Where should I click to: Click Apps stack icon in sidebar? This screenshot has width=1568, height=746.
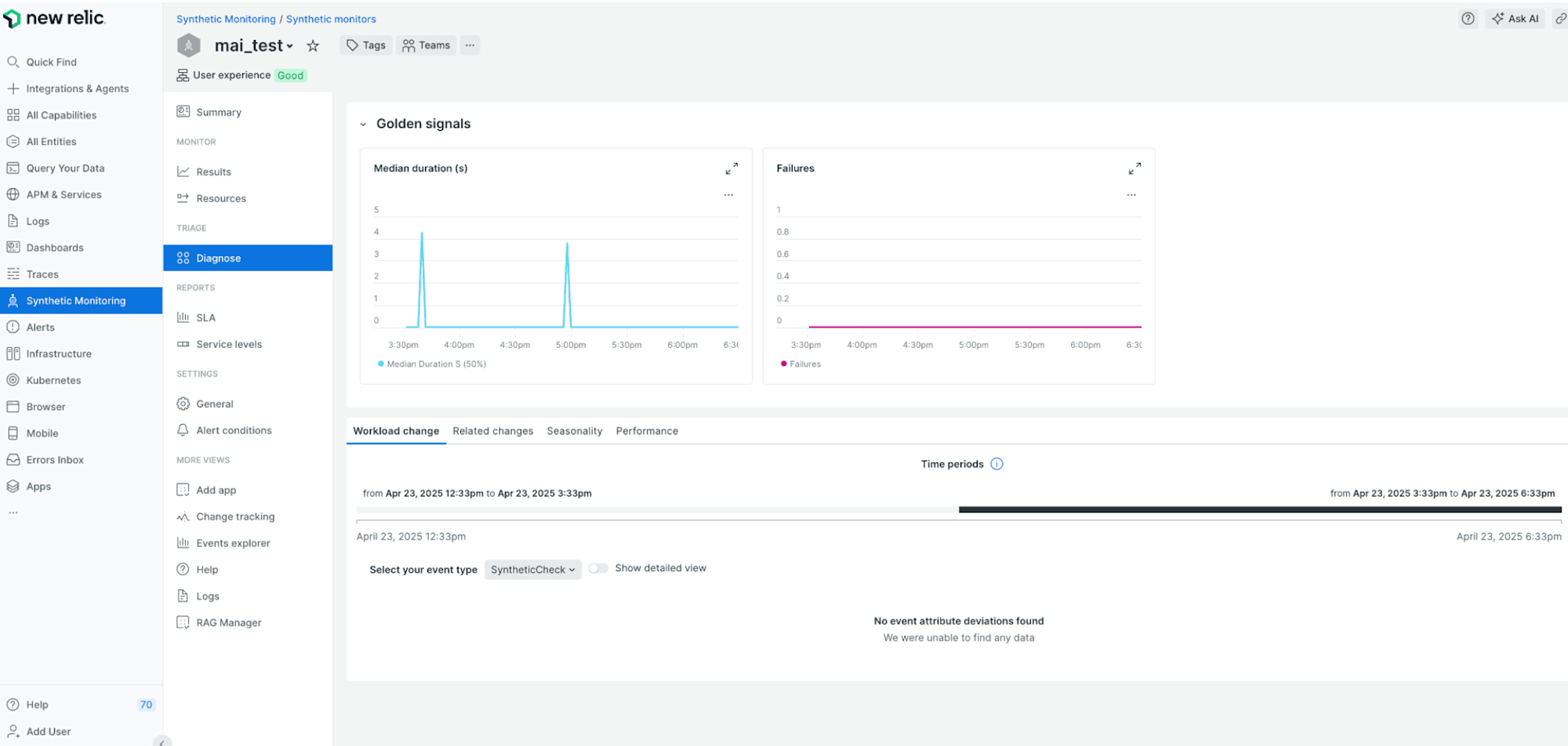coord(13,487)
